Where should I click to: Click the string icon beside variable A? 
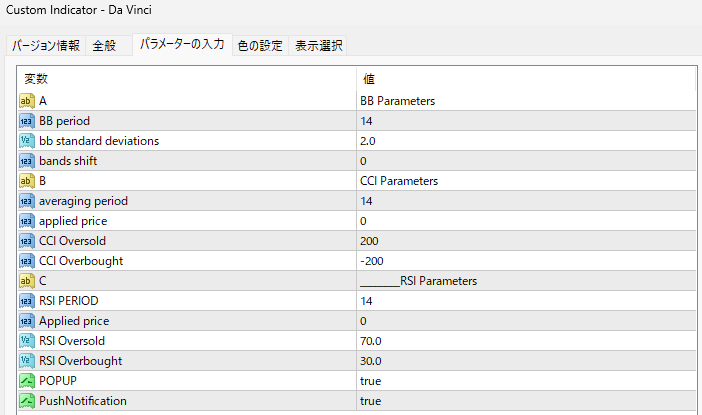(26, 101)
